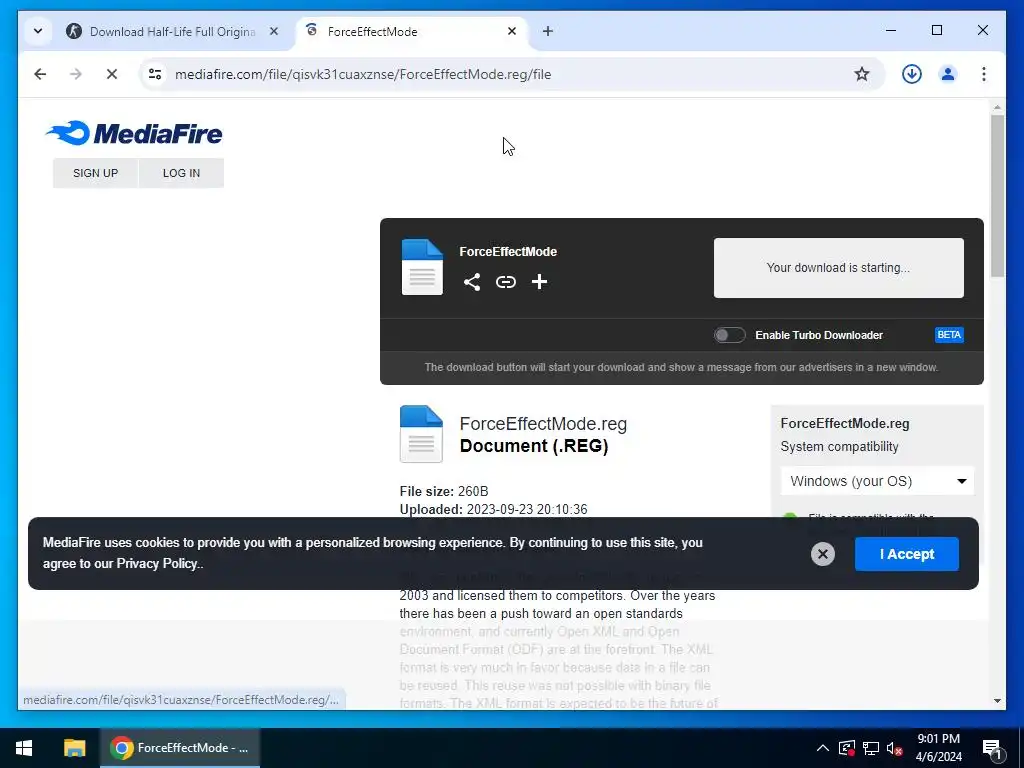The image size is (1024, 768).
Task: Click the System compatibility label
Action: click(x=839, y=447)
